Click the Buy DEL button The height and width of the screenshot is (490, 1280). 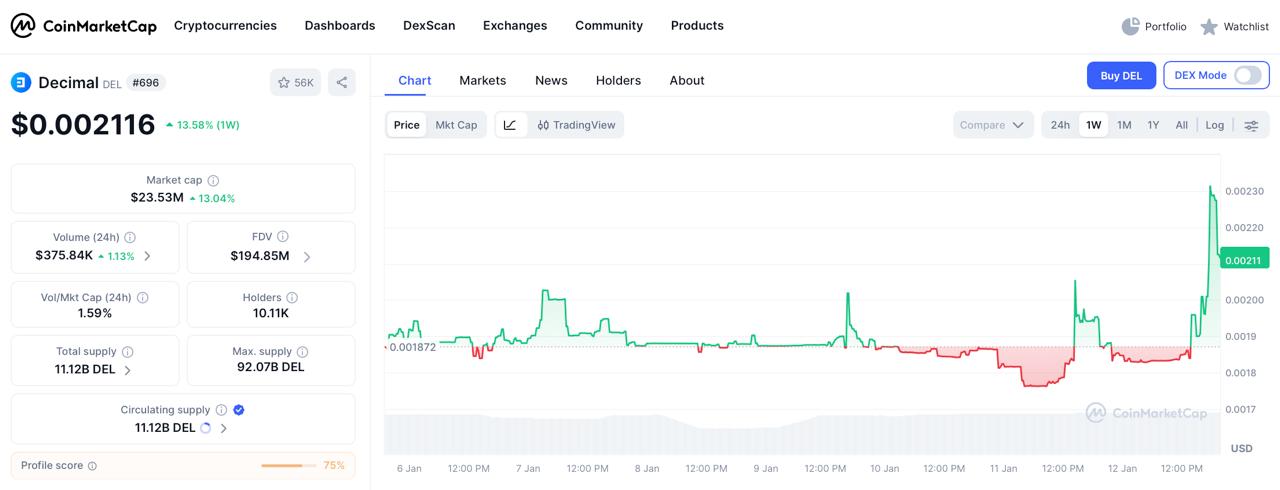1121,75
